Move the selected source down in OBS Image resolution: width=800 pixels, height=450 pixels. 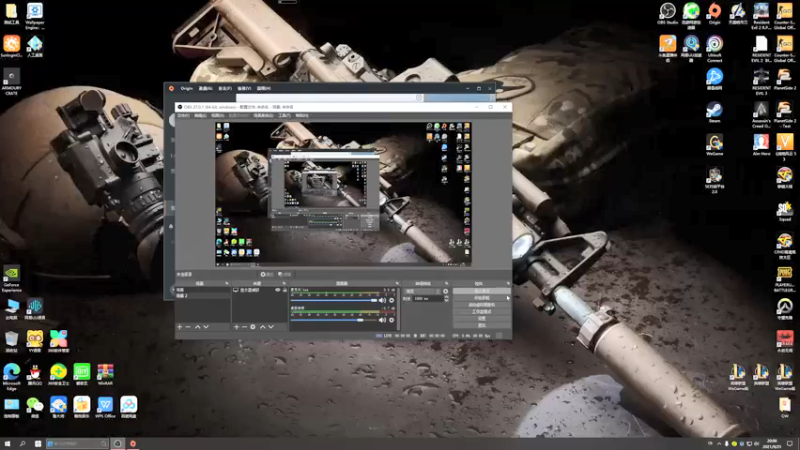click(271, 327)
